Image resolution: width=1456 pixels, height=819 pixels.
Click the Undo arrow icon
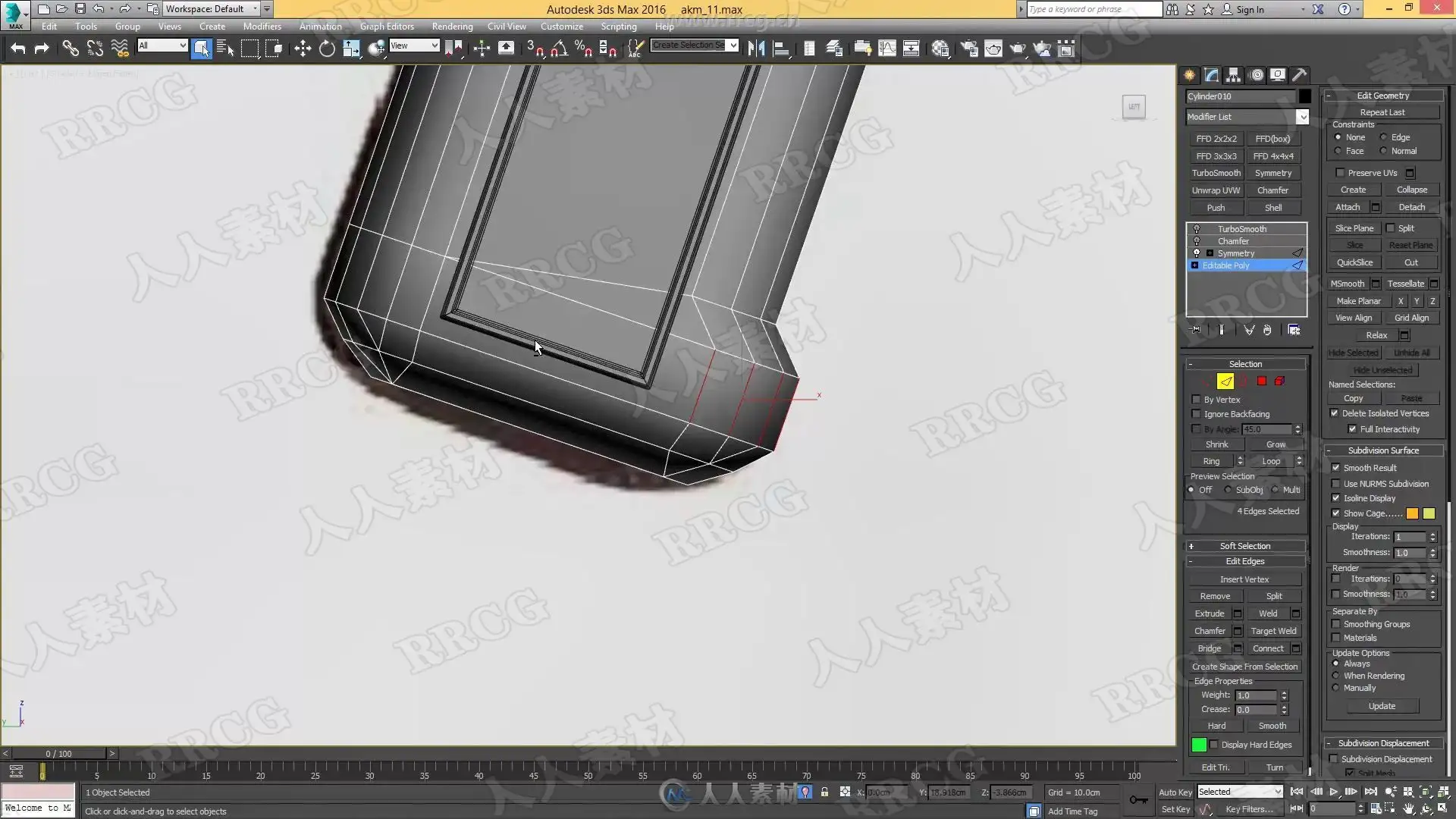click(17, 49)
